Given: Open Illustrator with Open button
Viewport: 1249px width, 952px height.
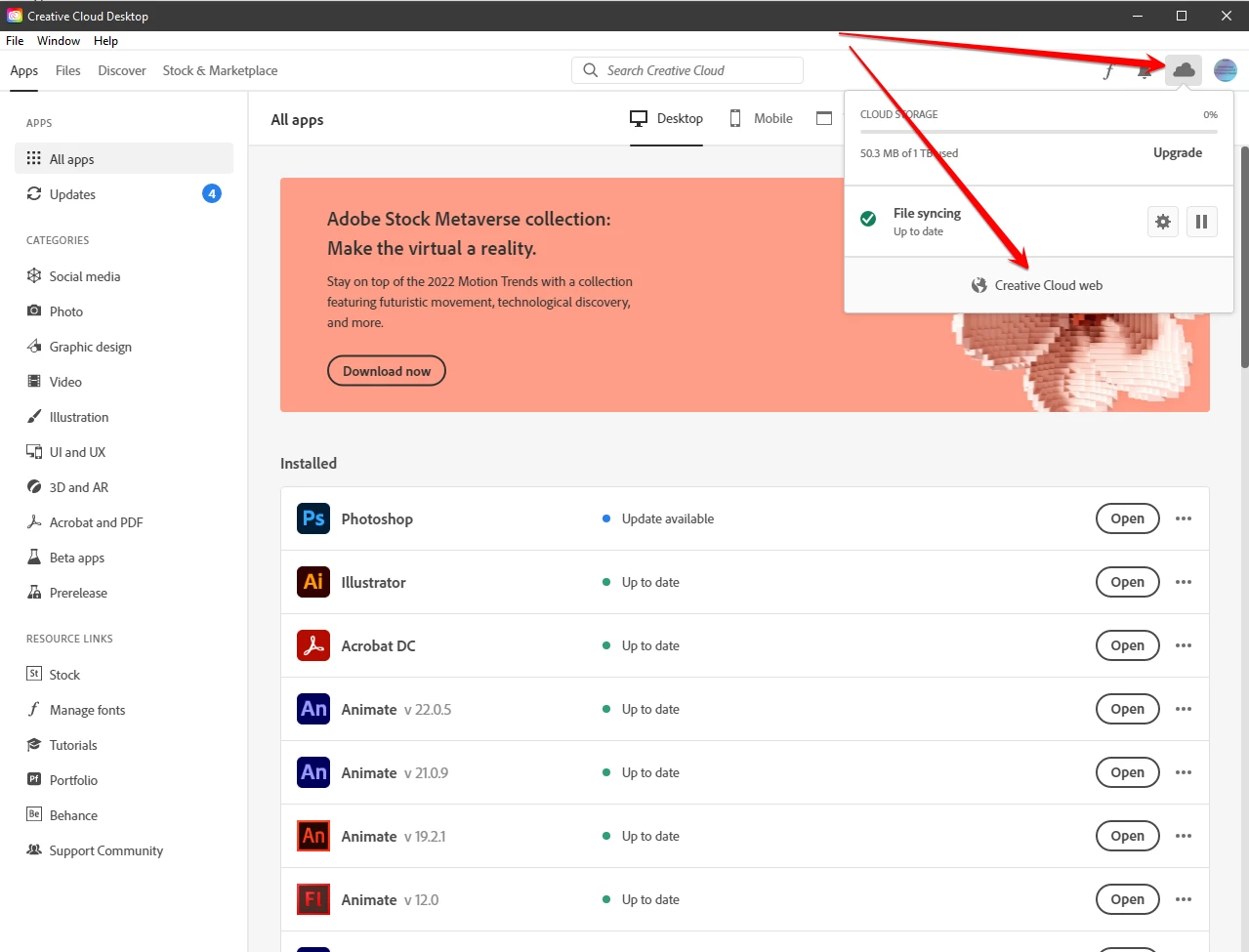Looking at the screenshot, I should pyautogui.click(x=1128, y=582).
